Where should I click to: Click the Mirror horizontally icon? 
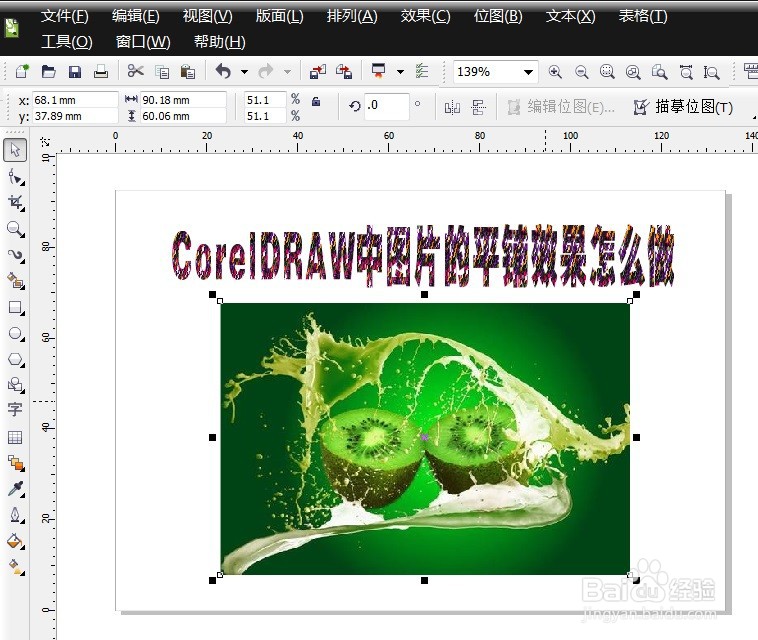452,107
